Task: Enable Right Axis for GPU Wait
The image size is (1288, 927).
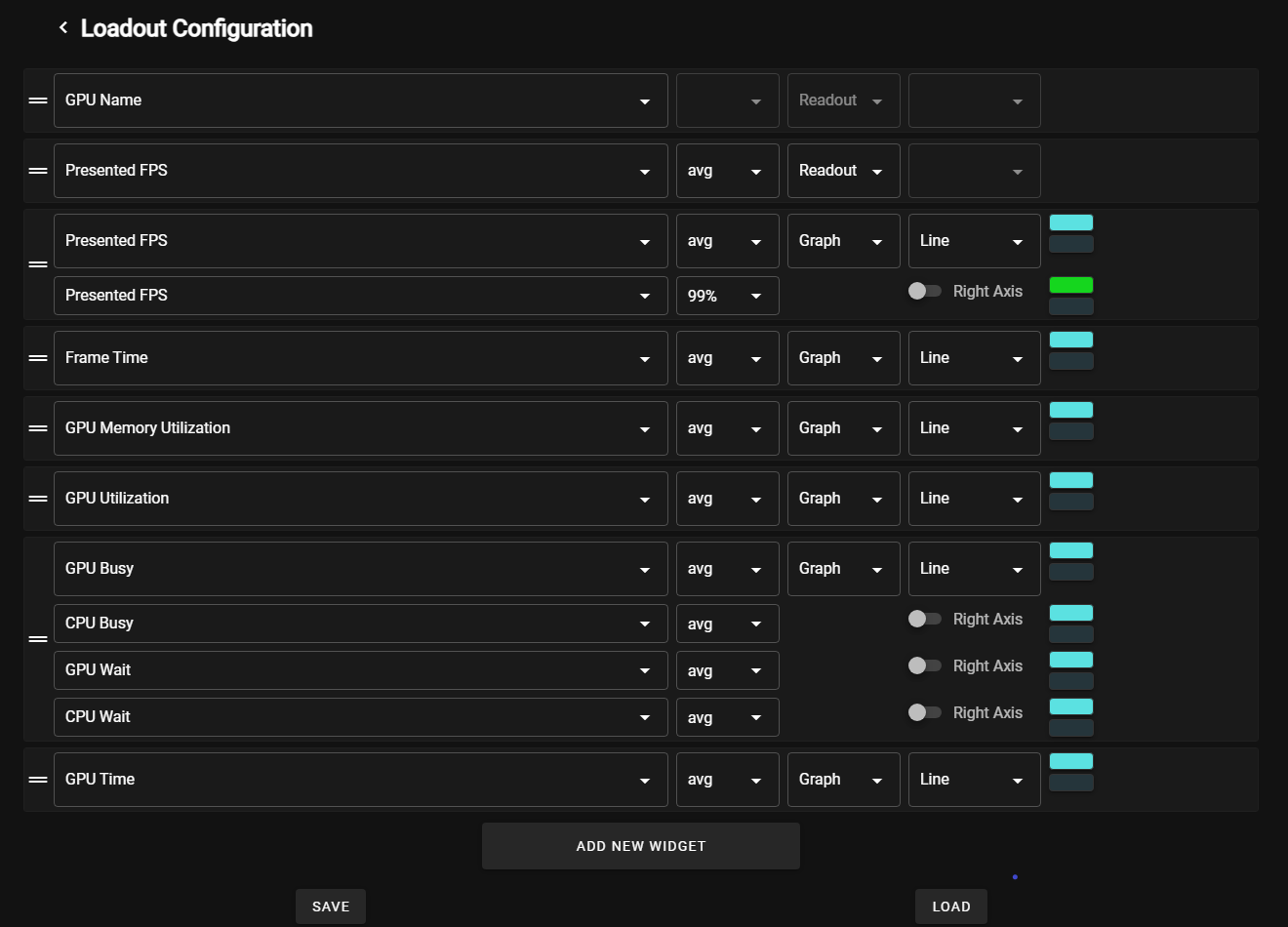Action: point(924,665)
